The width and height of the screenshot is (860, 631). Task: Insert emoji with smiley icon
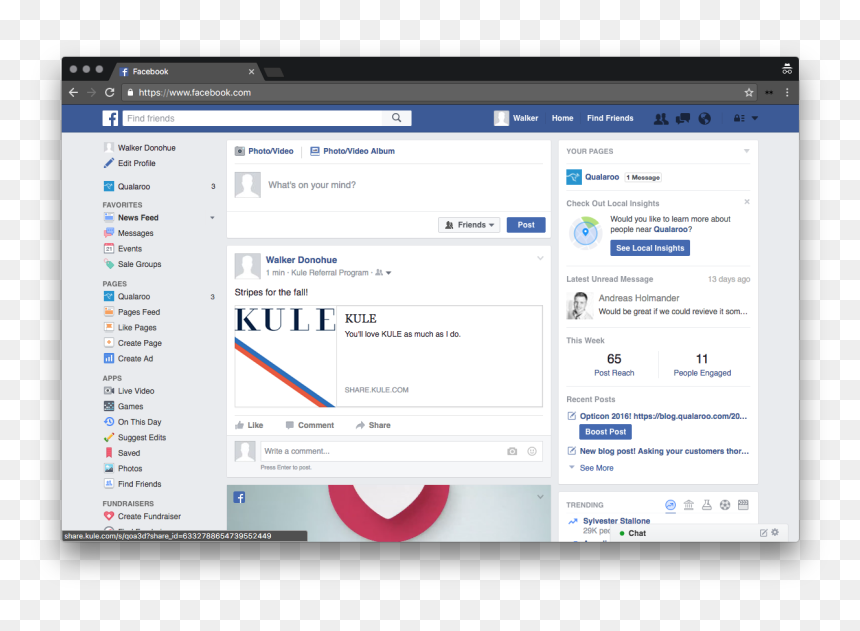531,452
